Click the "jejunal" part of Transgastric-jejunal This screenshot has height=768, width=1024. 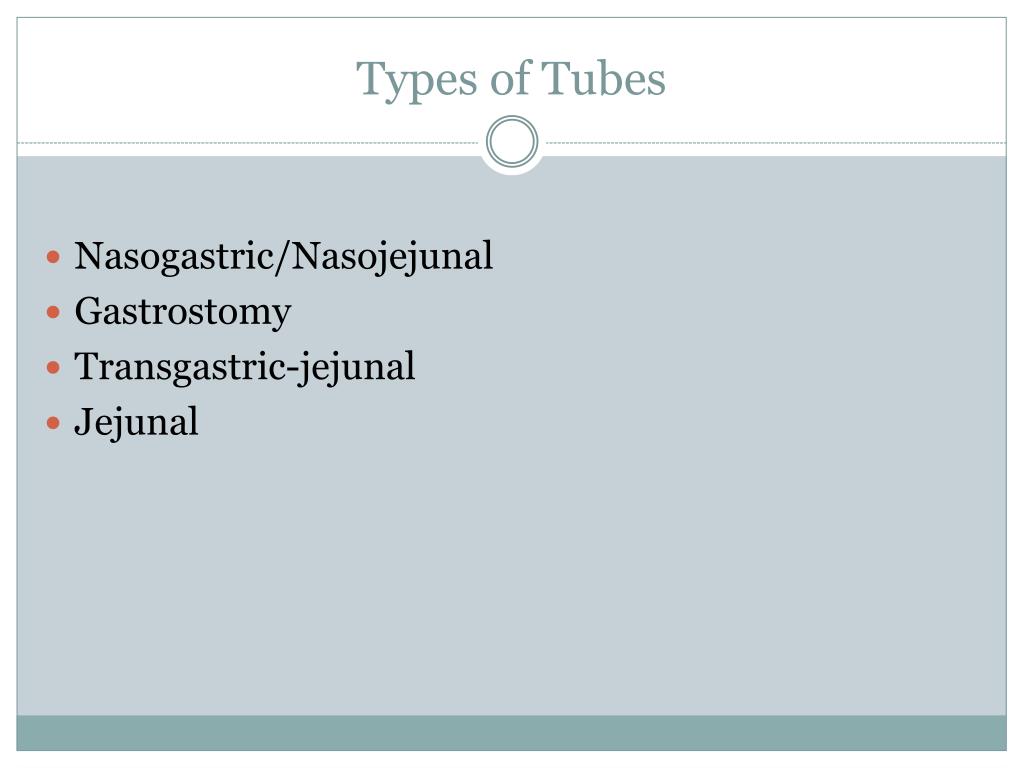tap(357, 367)
